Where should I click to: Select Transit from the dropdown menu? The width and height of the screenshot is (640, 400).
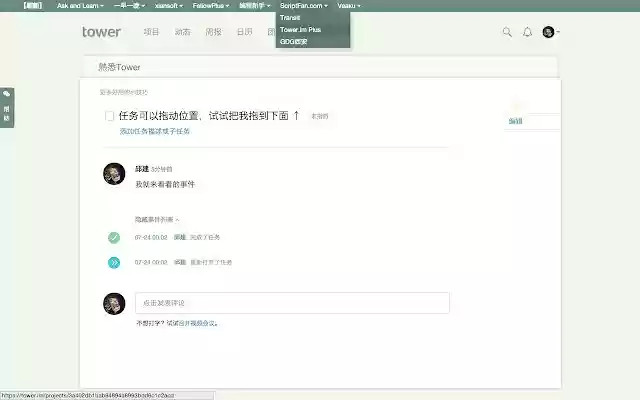pos(290,18)
